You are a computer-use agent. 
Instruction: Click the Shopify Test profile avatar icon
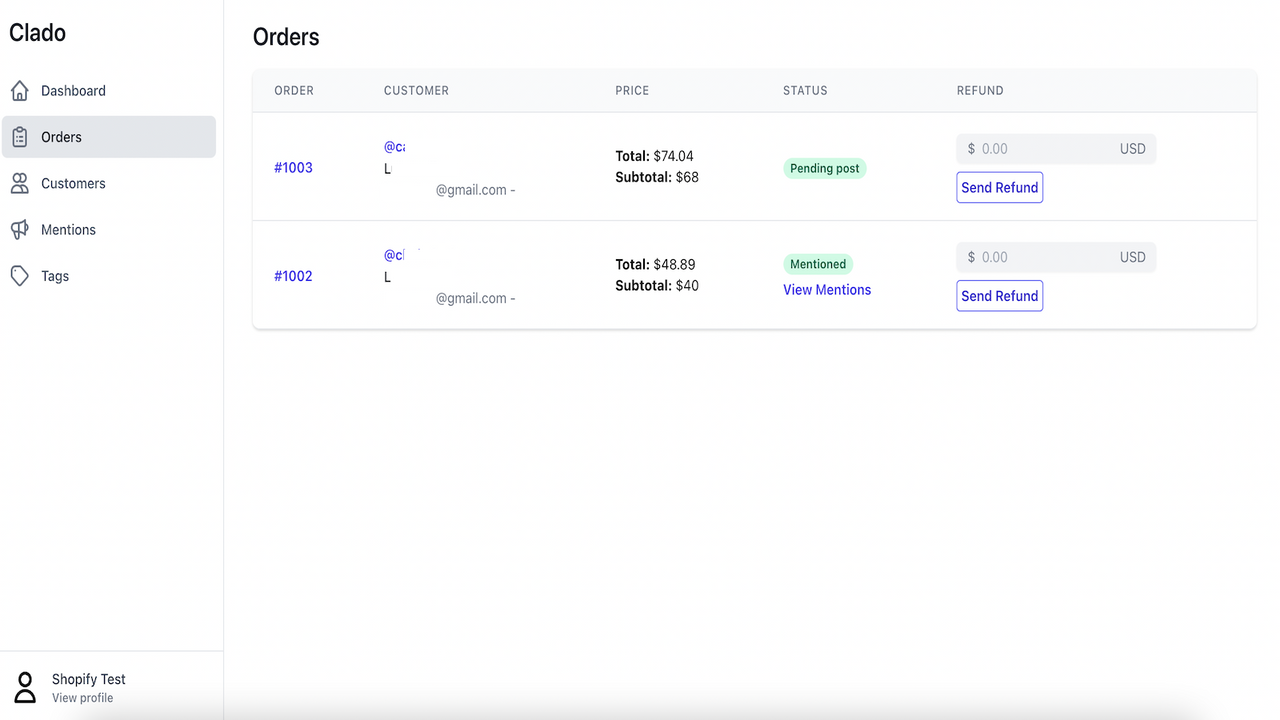[x=25, y=687]
